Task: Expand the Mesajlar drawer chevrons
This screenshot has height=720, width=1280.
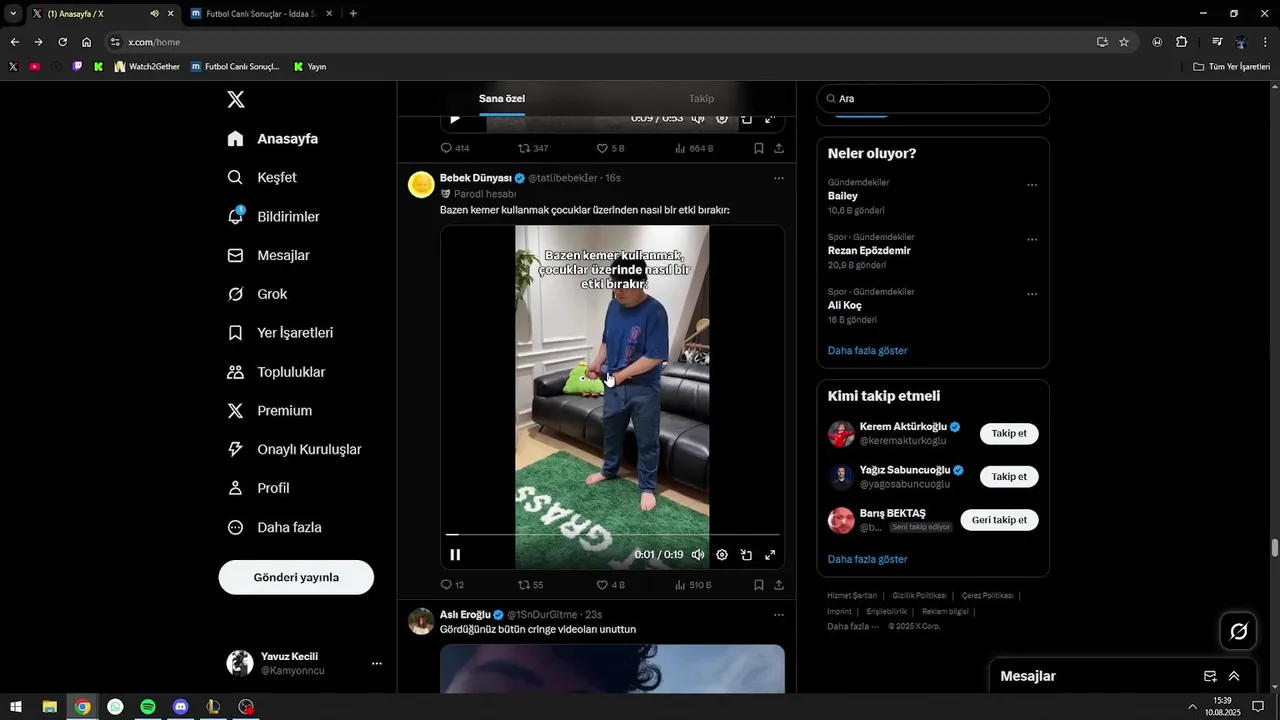Action: click(x=1234, y=676)
